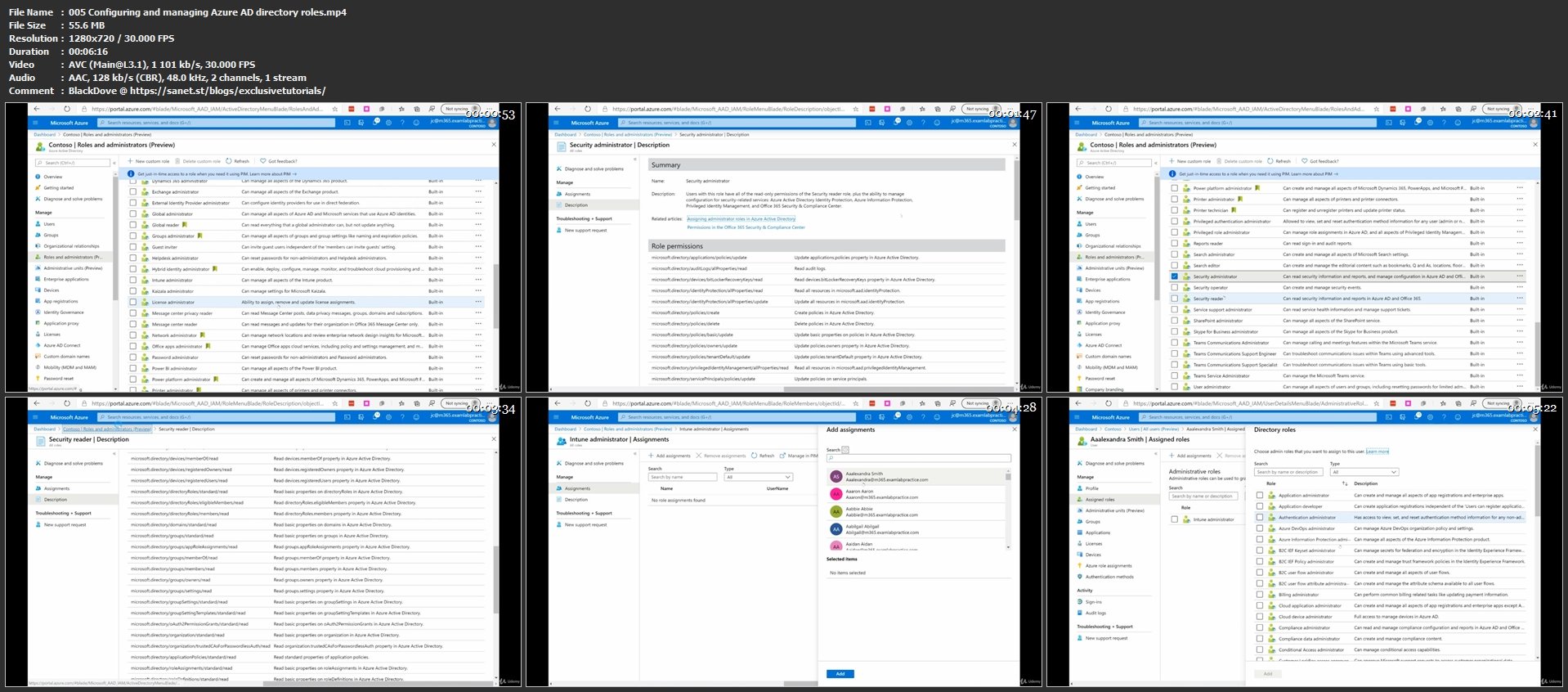Click help question mark in 00:00:53 frame header

403,123
